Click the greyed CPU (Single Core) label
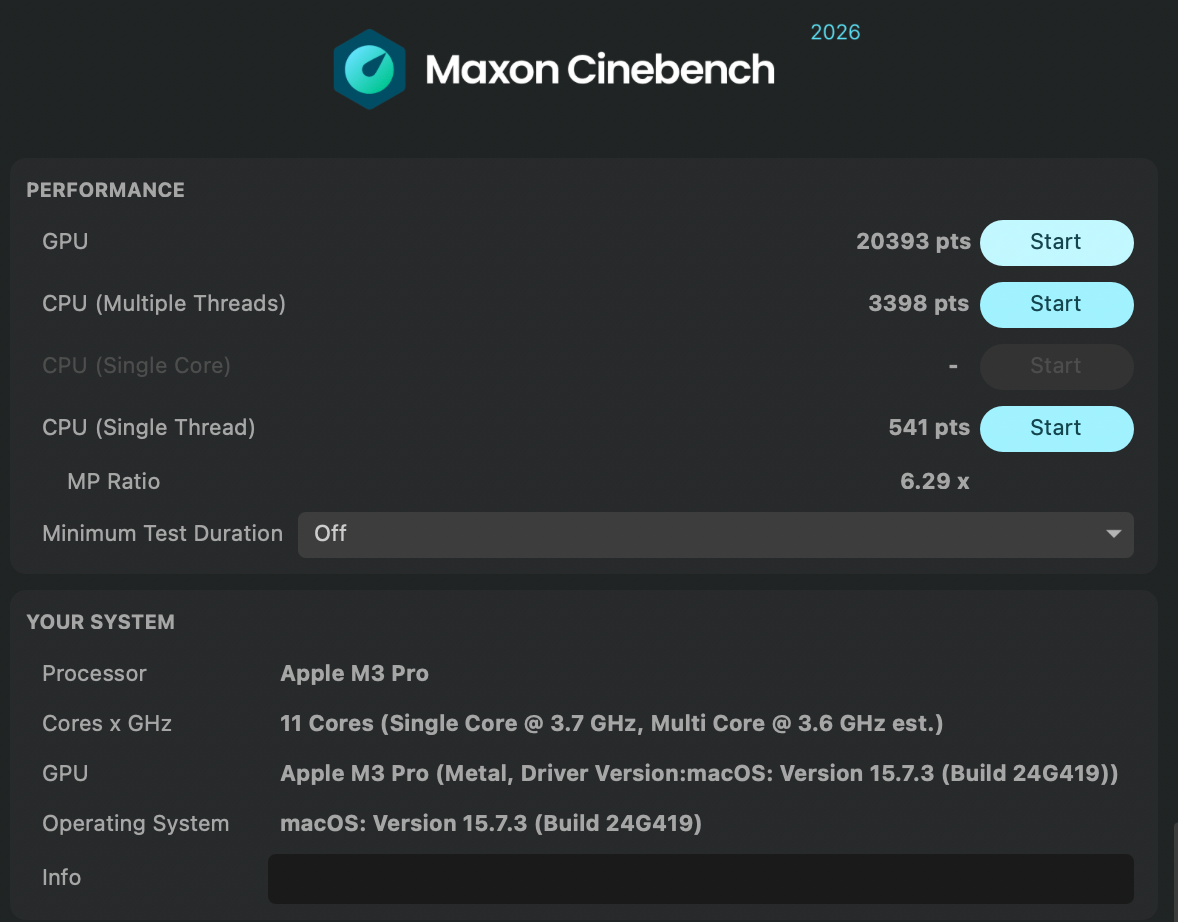1178x922 pixels. tap(136, 365)
